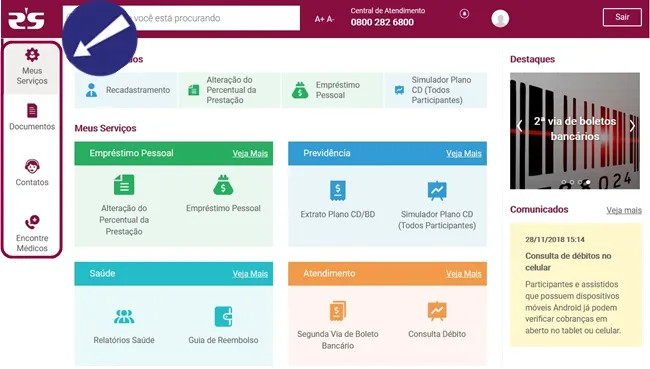
Task: Select the Recadastramento shortcut
Action: pyautogui.click(x=126, y=90)
